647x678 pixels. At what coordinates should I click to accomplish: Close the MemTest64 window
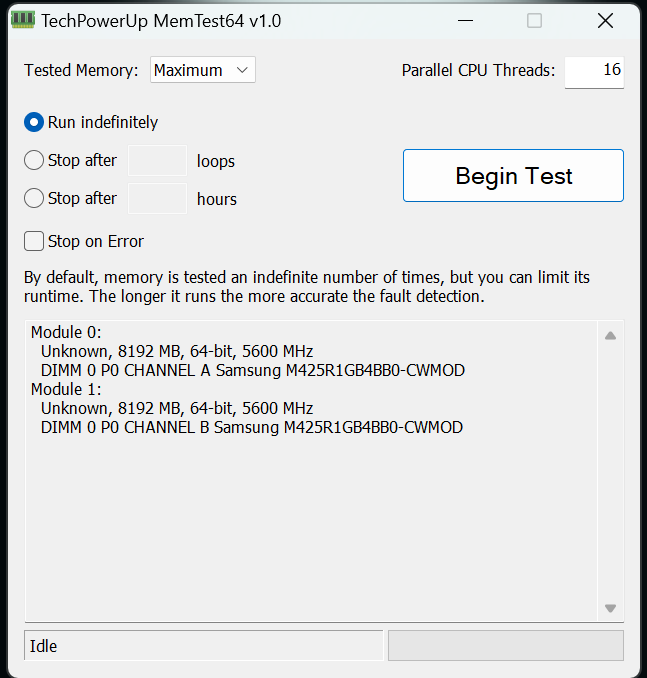tap(605, 20)
